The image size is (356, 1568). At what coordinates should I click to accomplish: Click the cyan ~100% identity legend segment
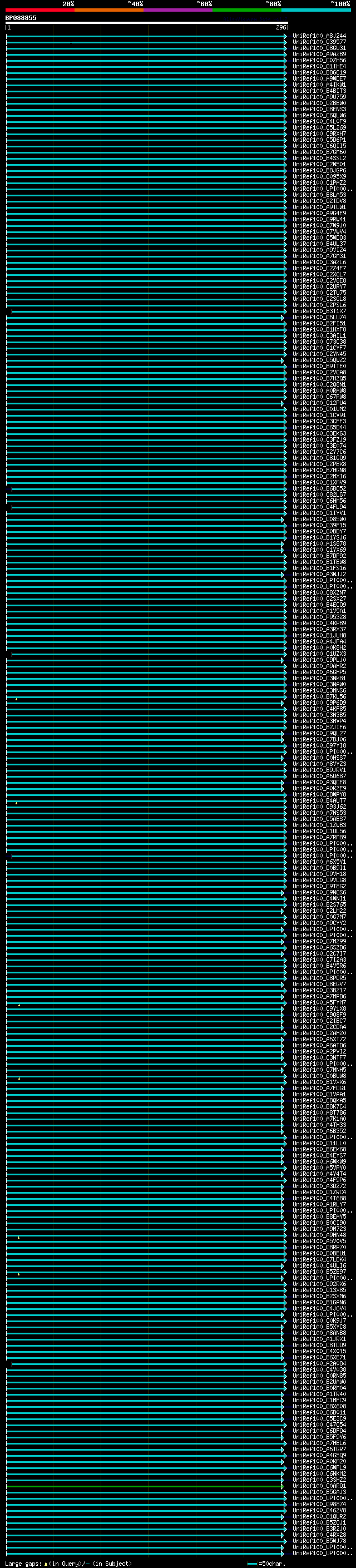(x=317, y=11)
